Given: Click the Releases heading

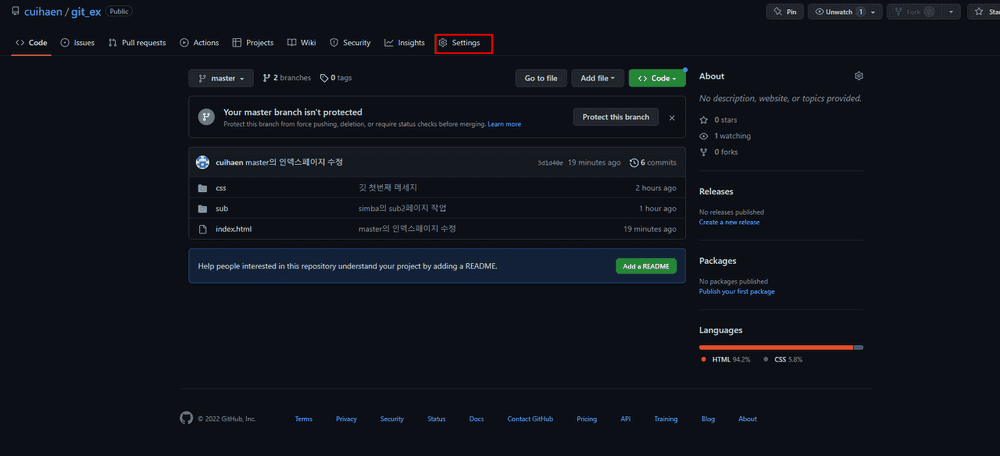Looking at the screenshot, I should pyautogui.click(x=716, y=191).
